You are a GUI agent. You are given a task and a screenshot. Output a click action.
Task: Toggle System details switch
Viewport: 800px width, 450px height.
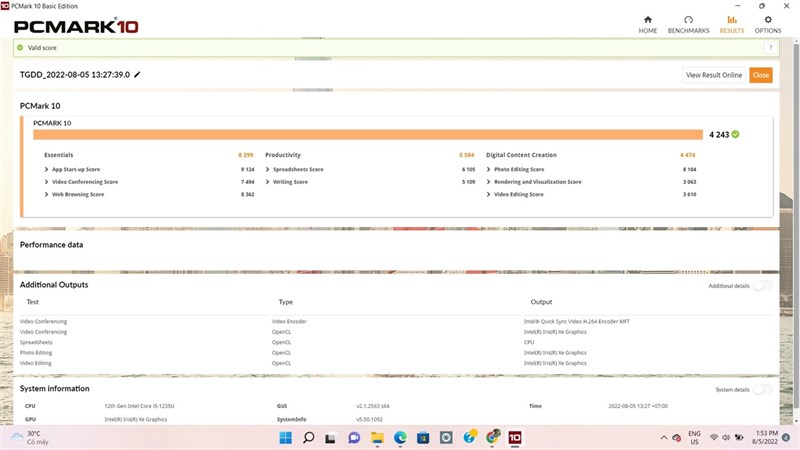763,389
